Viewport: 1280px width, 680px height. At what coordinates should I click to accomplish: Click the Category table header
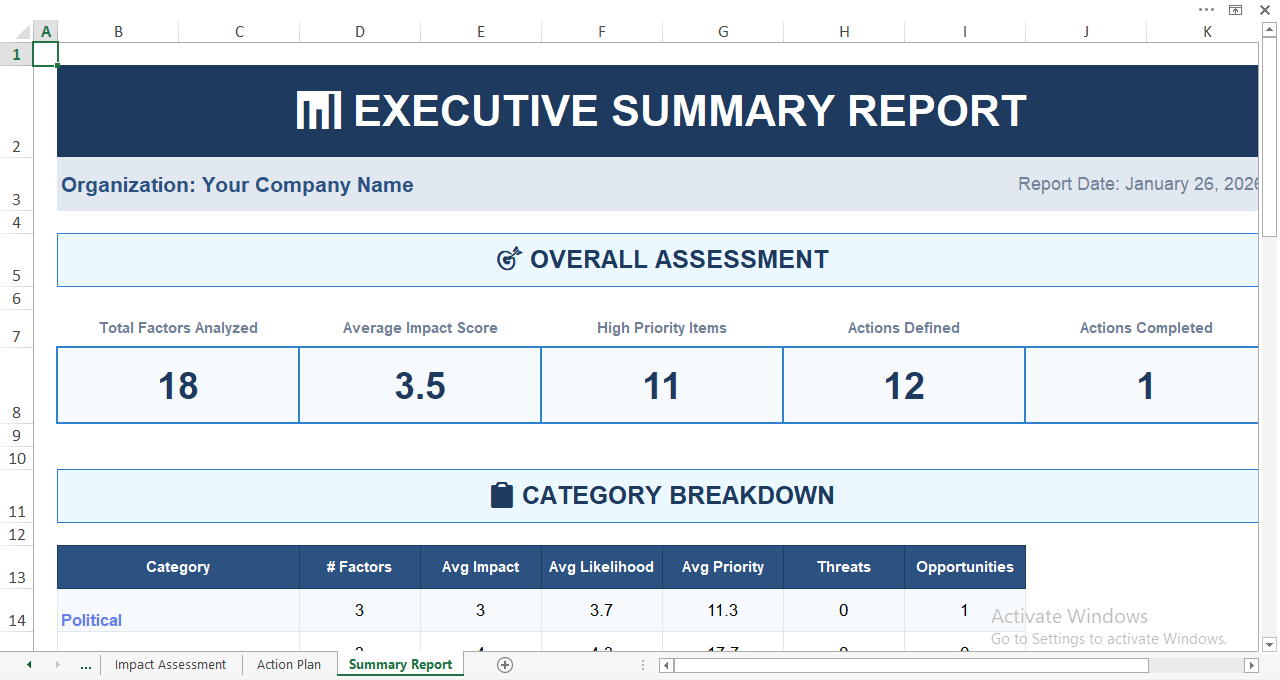(x=178, y=567)
